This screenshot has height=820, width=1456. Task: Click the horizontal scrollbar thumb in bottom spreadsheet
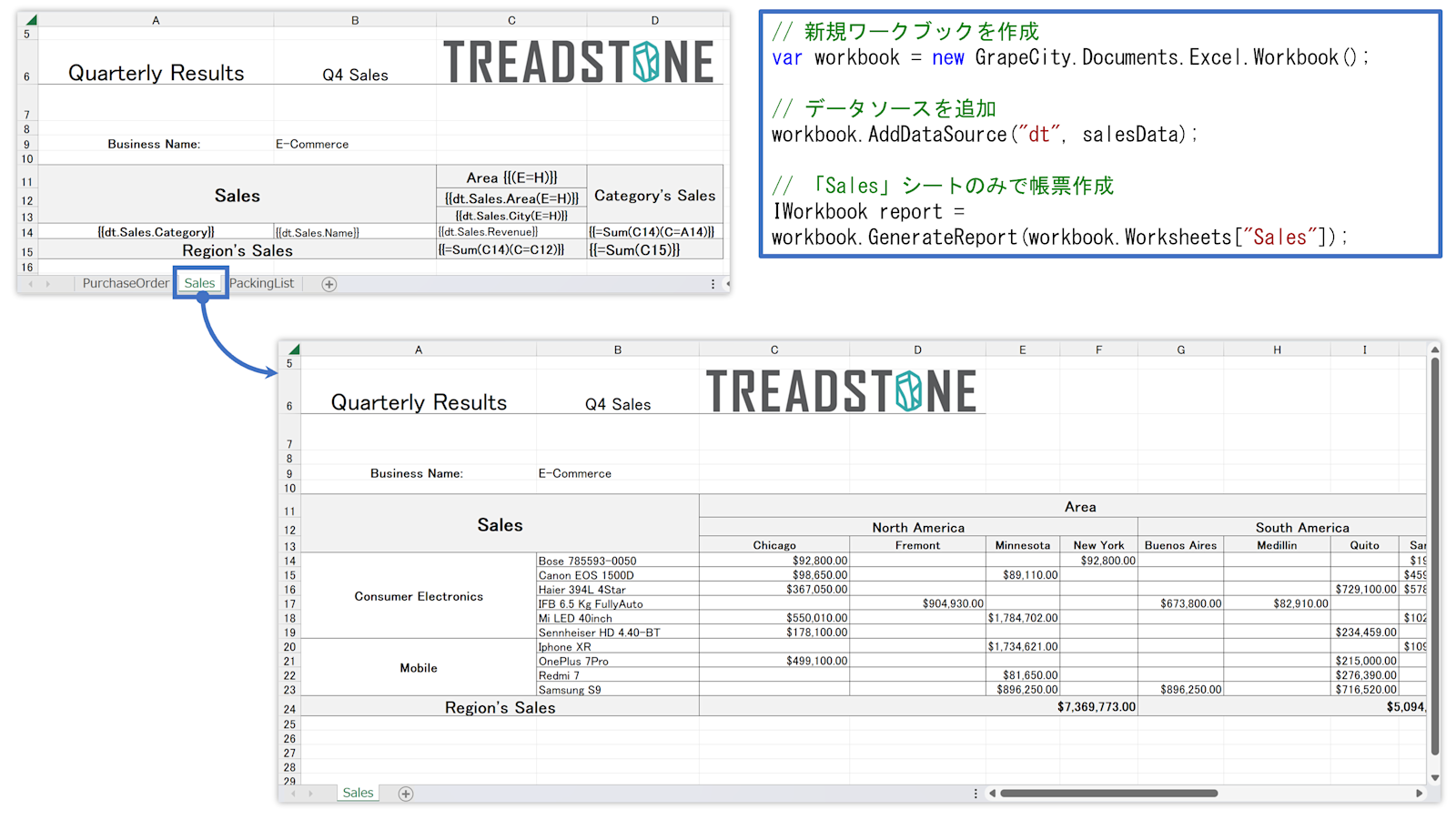pos(1109,794)
